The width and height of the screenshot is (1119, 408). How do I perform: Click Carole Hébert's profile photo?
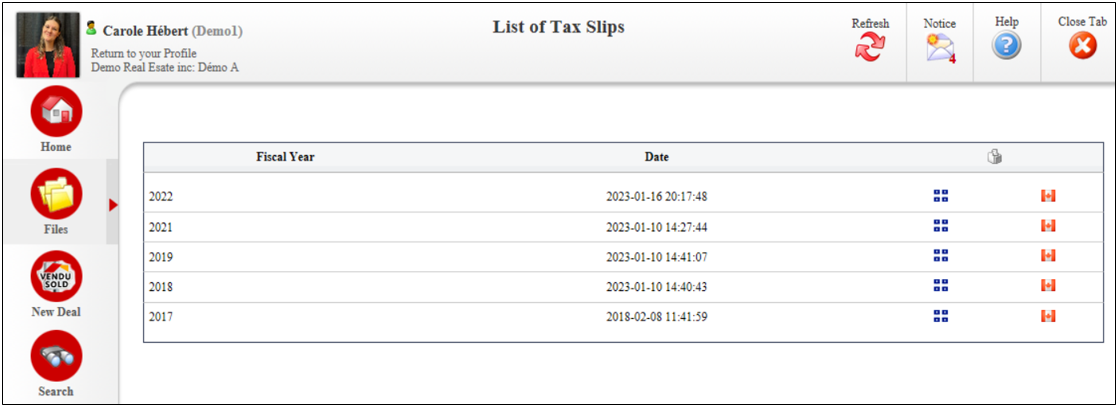(48, 45)
